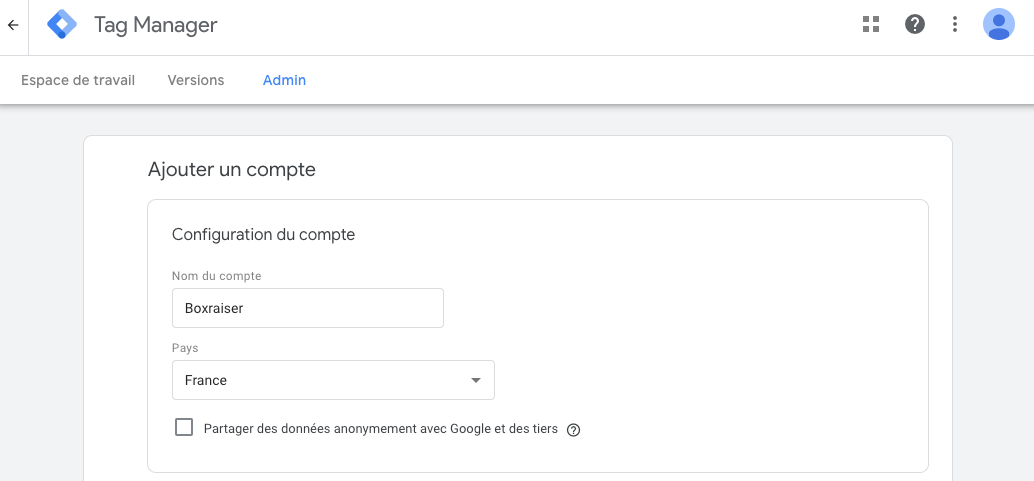Viewport: 1034px width, 481px height.
Task: Click the 'Pays' field label
Action: [x=185, y=348]
